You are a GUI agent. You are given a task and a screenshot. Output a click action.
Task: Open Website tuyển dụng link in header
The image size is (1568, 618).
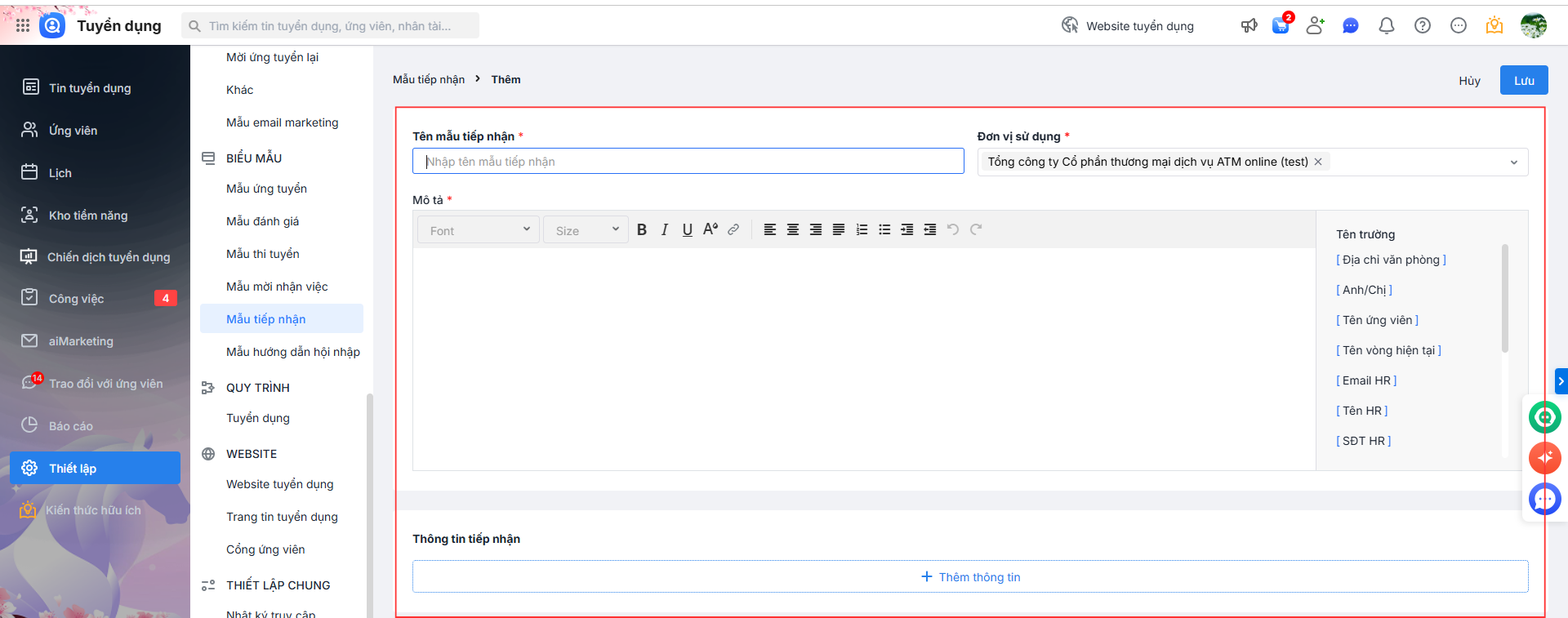coord(1128,26)
